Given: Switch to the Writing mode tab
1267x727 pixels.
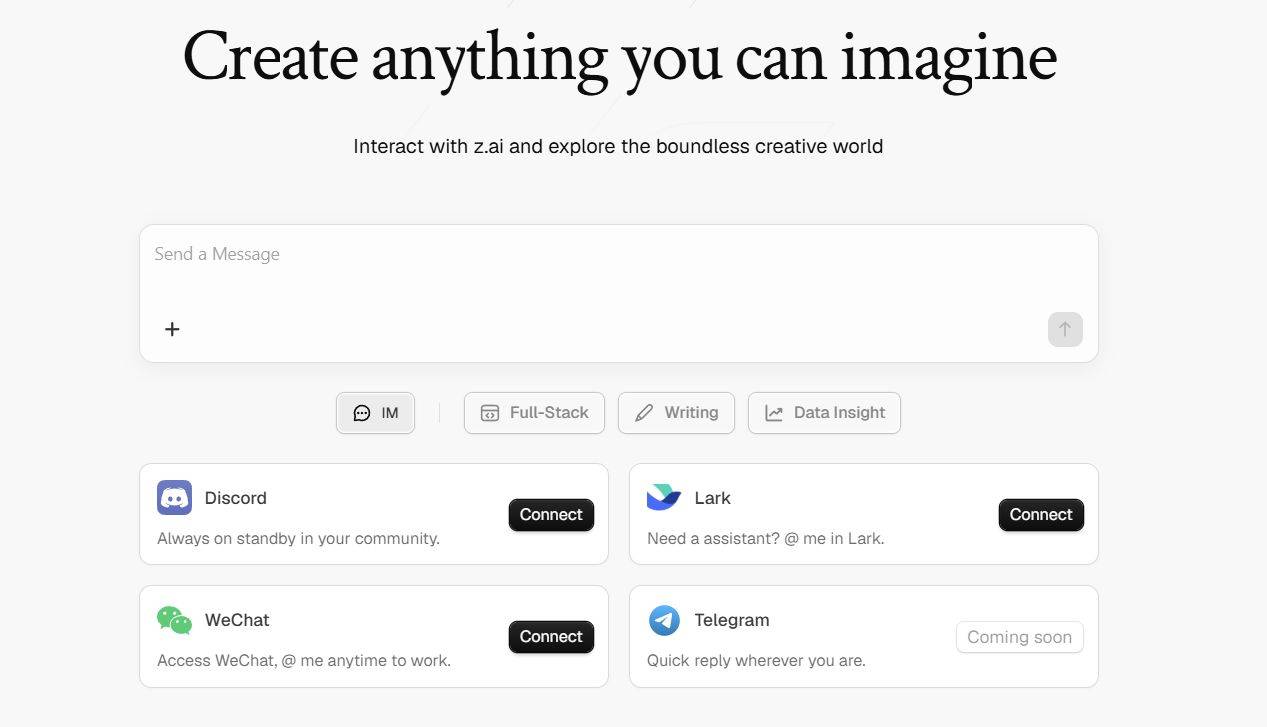Looking at the screenshot, I should coord(676,413).
